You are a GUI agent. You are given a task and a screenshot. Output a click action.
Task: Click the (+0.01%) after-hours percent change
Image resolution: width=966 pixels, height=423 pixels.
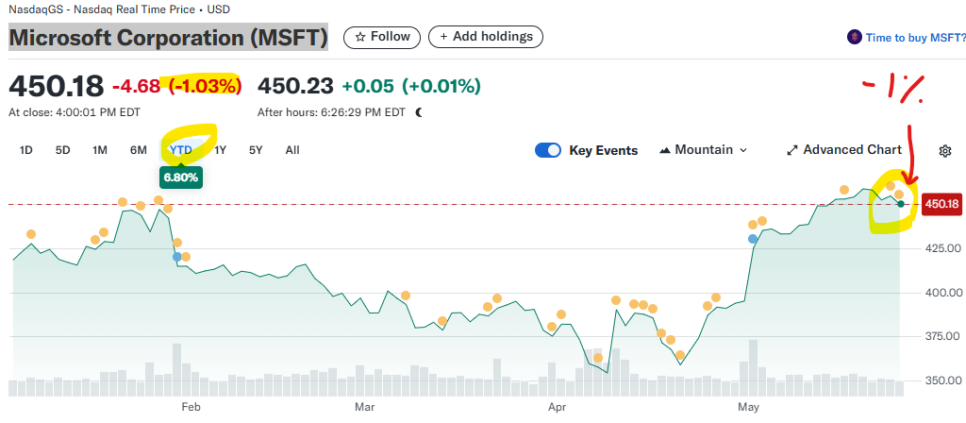pos(441,86)
